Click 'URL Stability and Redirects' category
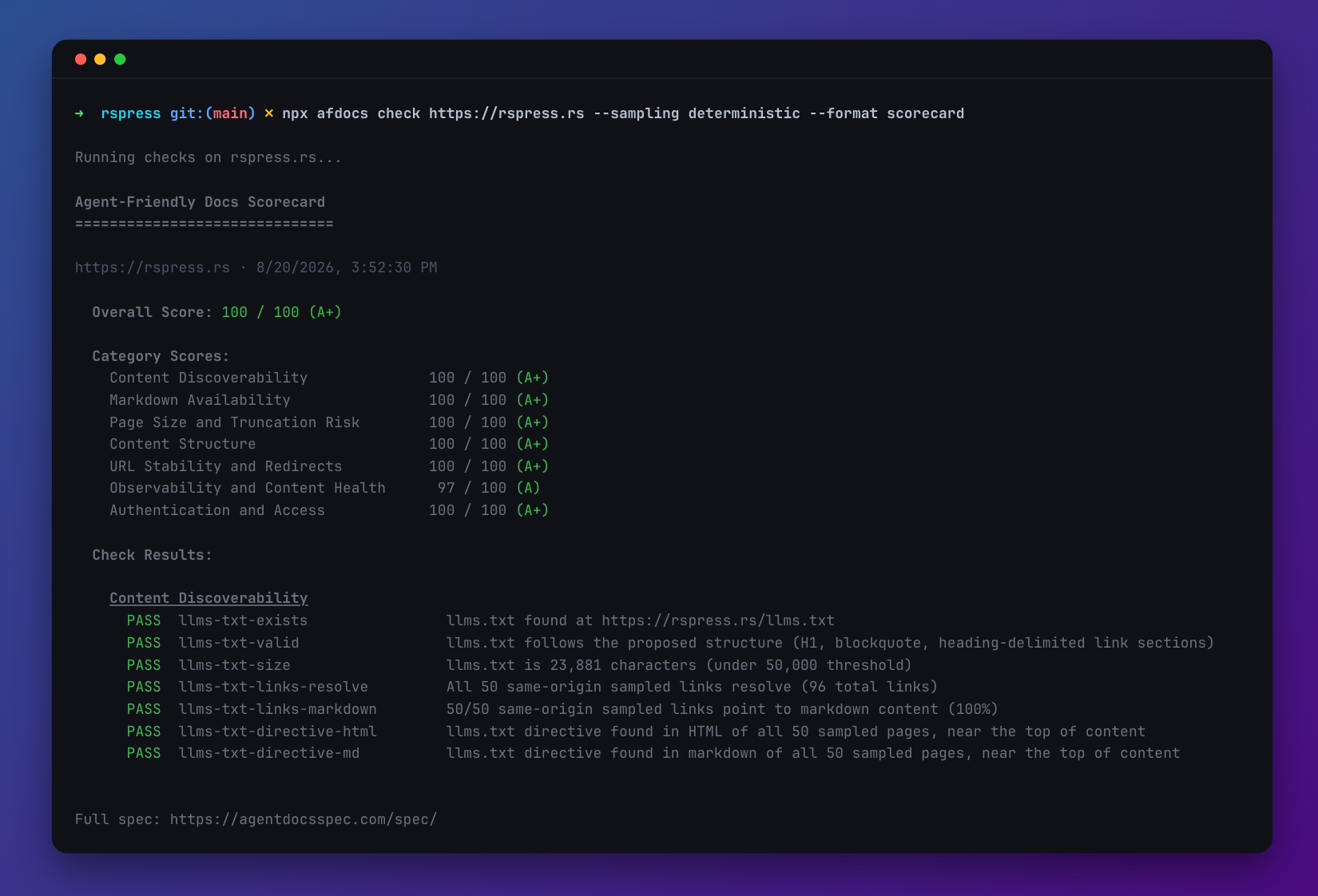Screen dimensions: 1318x896 point(226,466)
